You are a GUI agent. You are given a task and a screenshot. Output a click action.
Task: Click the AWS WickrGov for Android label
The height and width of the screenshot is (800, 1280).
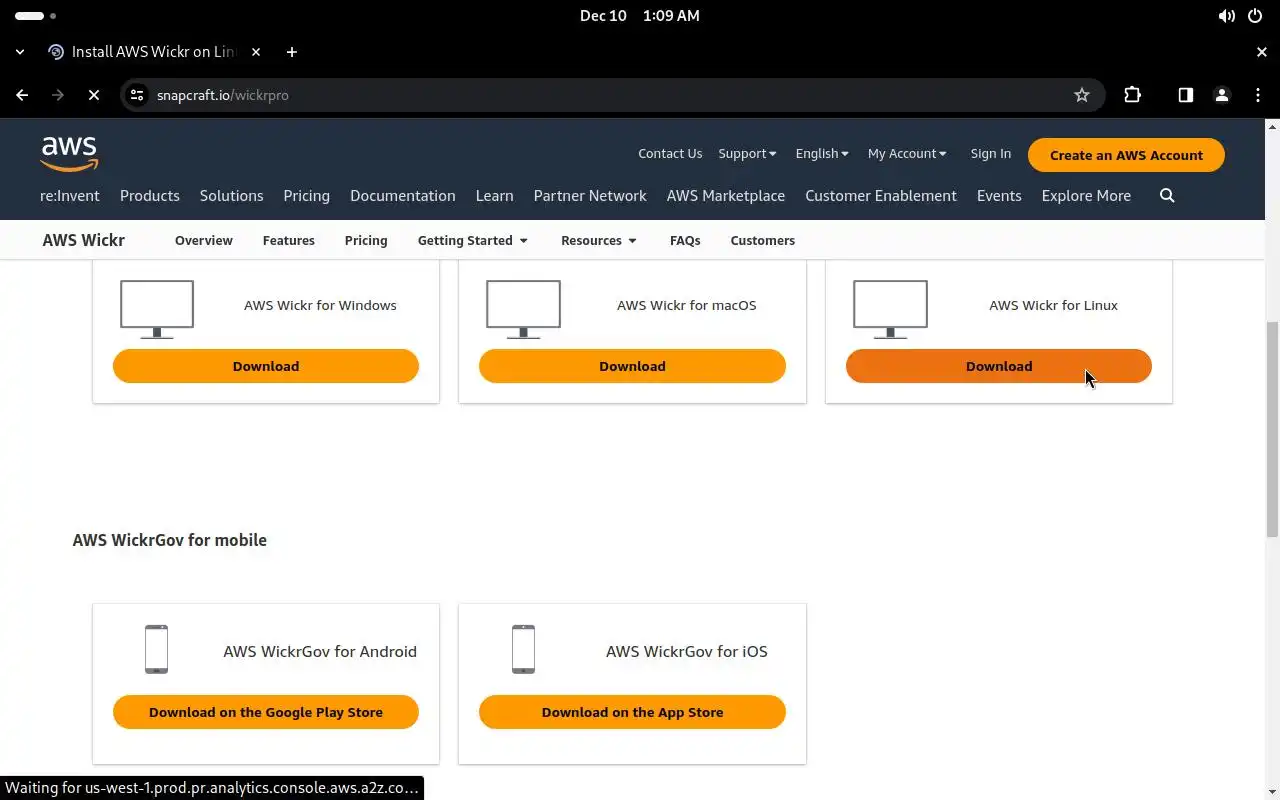pyautogui.click(x=320, y=651)
